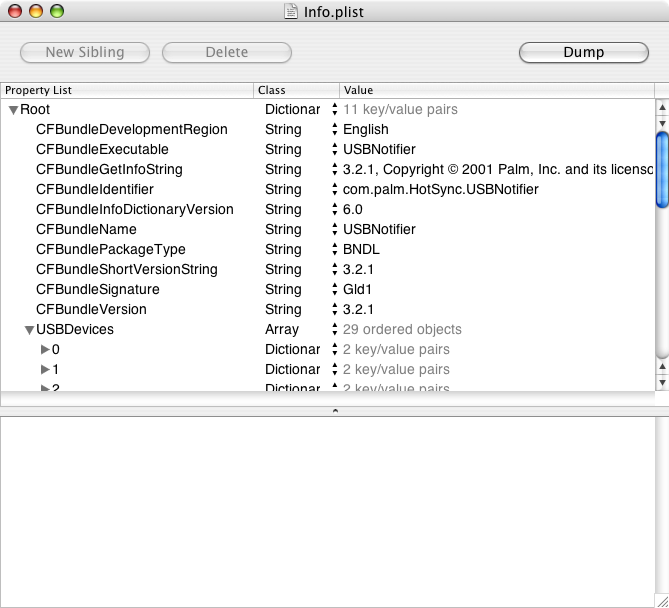Click the value com.palm.HotSync.USBNotifier
Image resolution: width=669 pixels, height=608 pixels.
(x=441, y=189)
